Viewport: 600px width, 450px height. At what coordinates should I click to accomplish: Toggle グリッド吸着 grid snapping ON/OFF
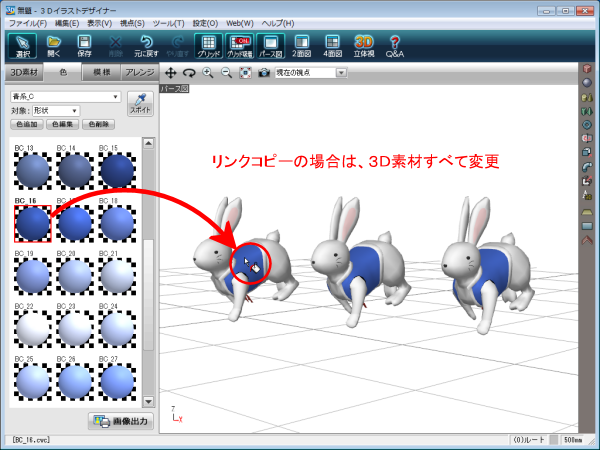click(x=239, y=47)
